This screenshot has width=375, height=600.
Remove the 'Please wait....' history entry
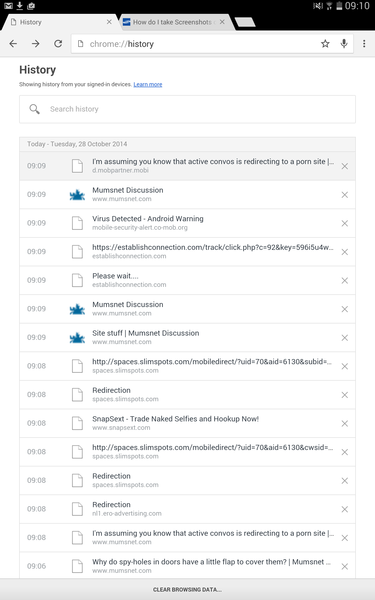click(345, 280)
